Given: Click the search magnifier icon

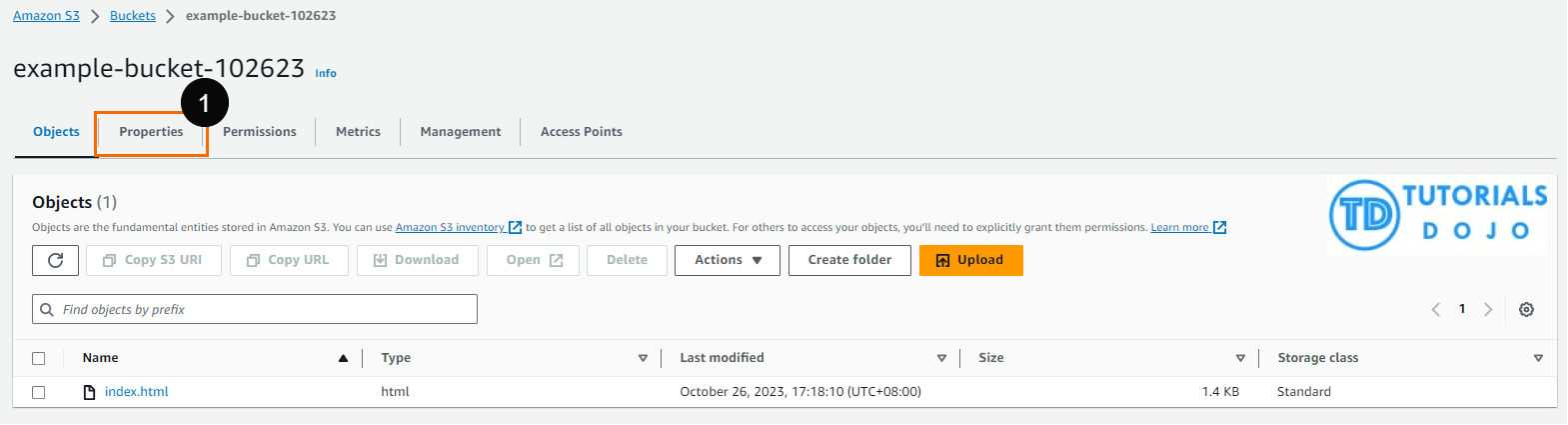Looking at the screenshot, I should pyautogui.click(x=47, y=310).
